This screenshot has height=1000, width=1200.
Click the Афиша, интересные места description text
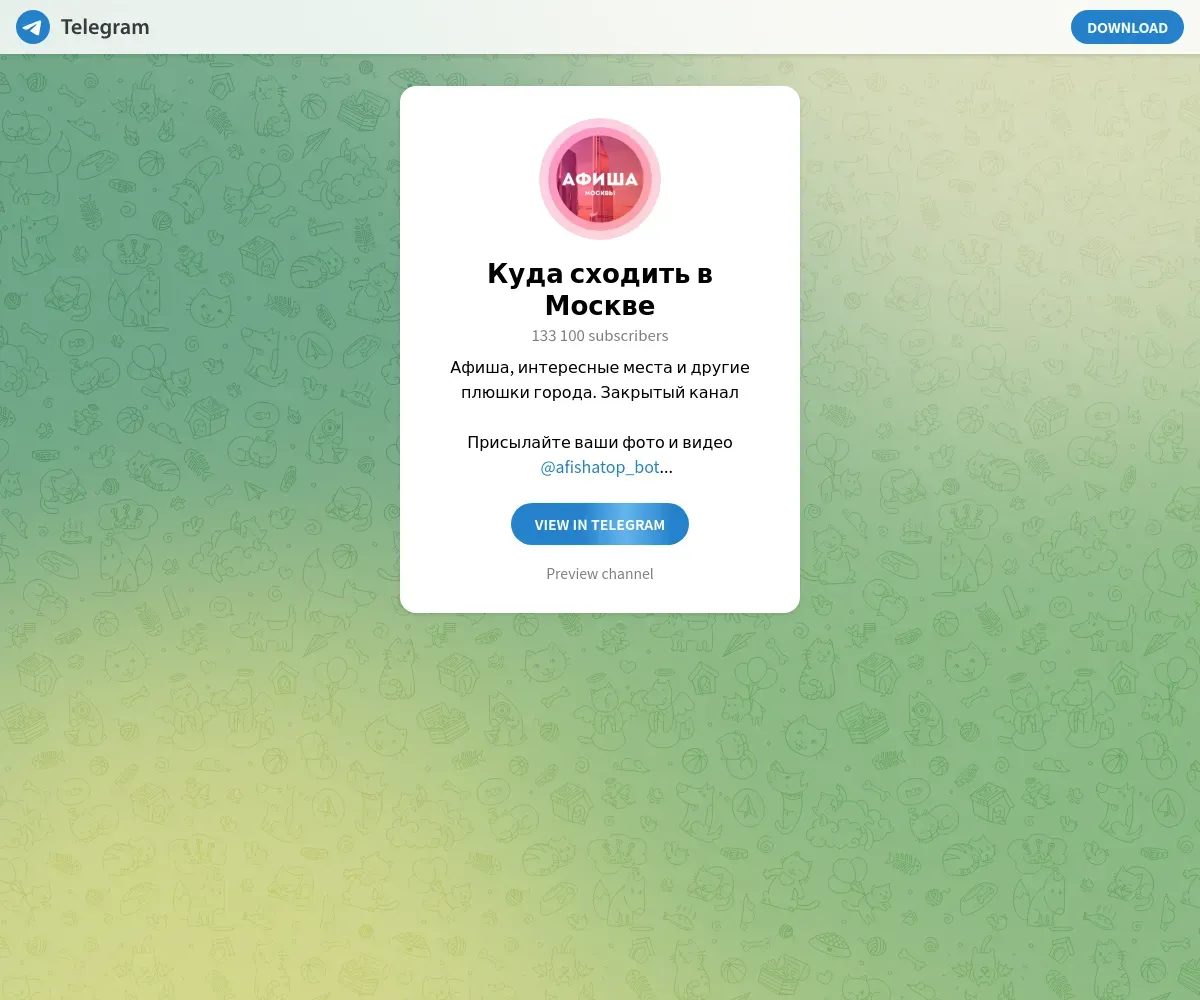click(600, 380)
